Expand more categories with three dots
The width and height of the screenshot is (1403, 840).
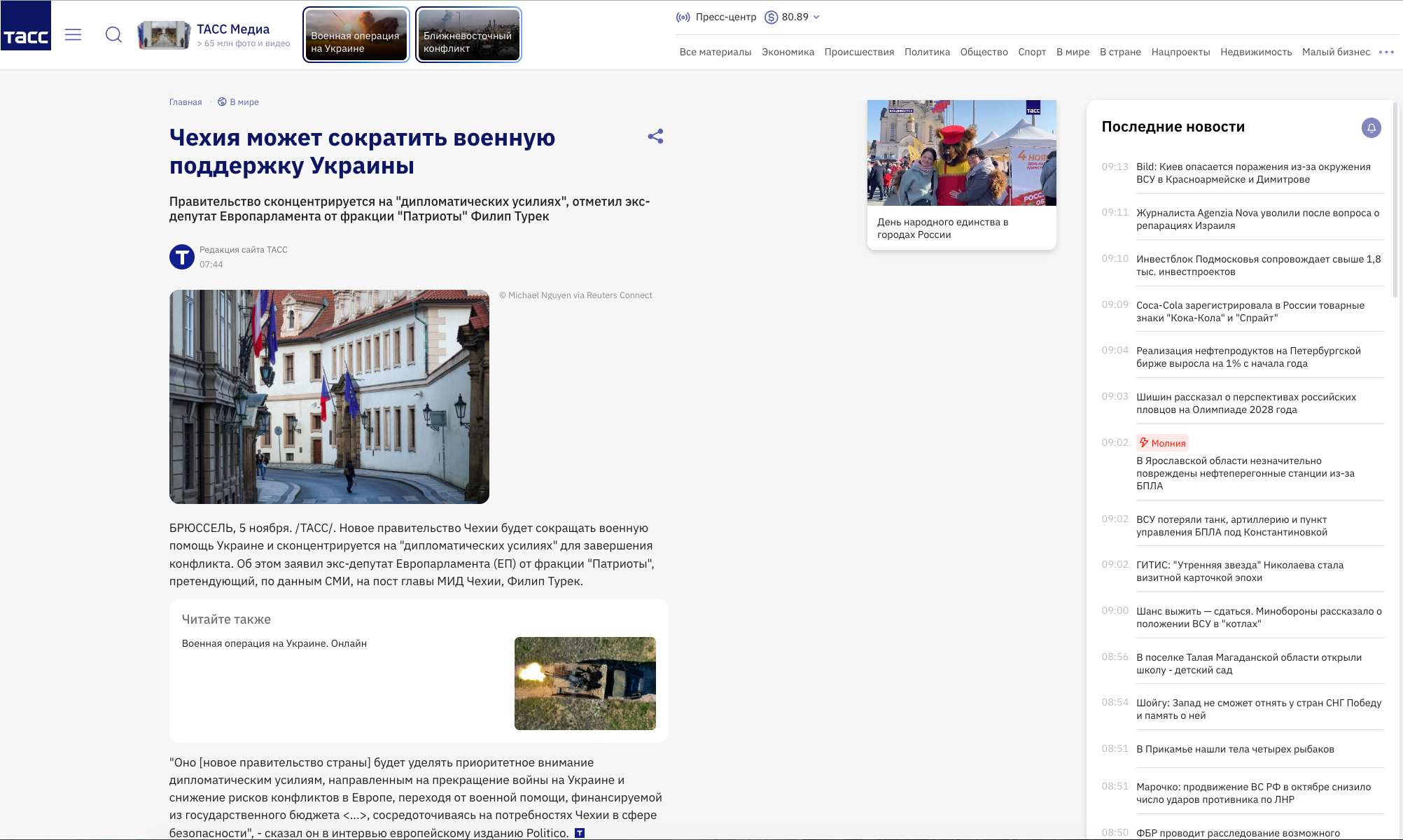point(1386,52)
